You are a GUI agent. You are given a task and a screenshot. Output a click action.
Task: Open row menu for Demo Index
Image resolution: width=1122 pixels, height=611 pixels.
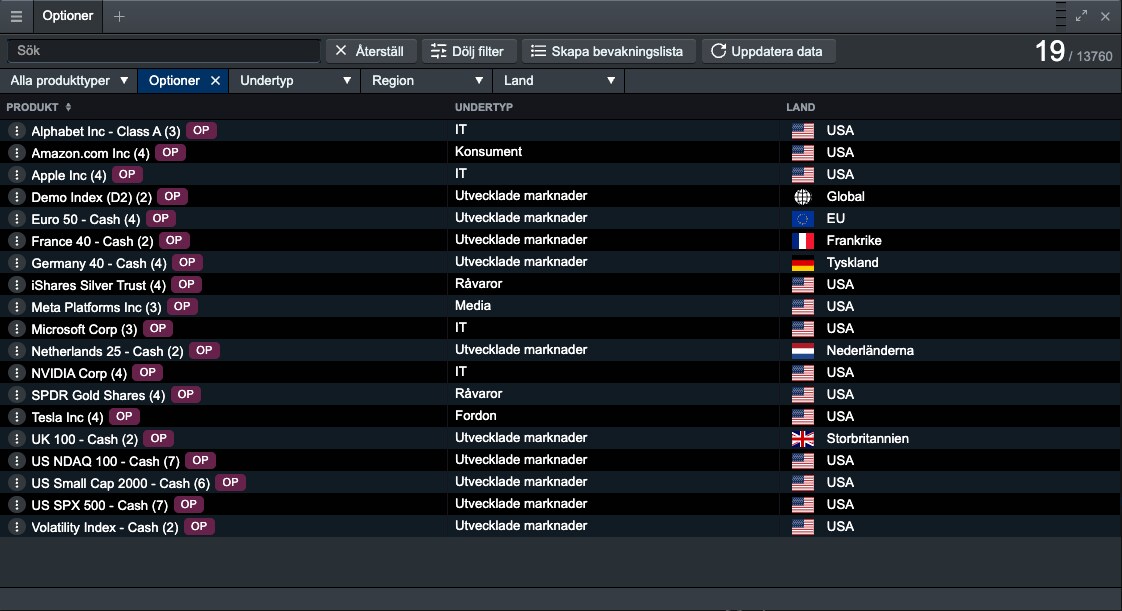(x=16, y=197)
